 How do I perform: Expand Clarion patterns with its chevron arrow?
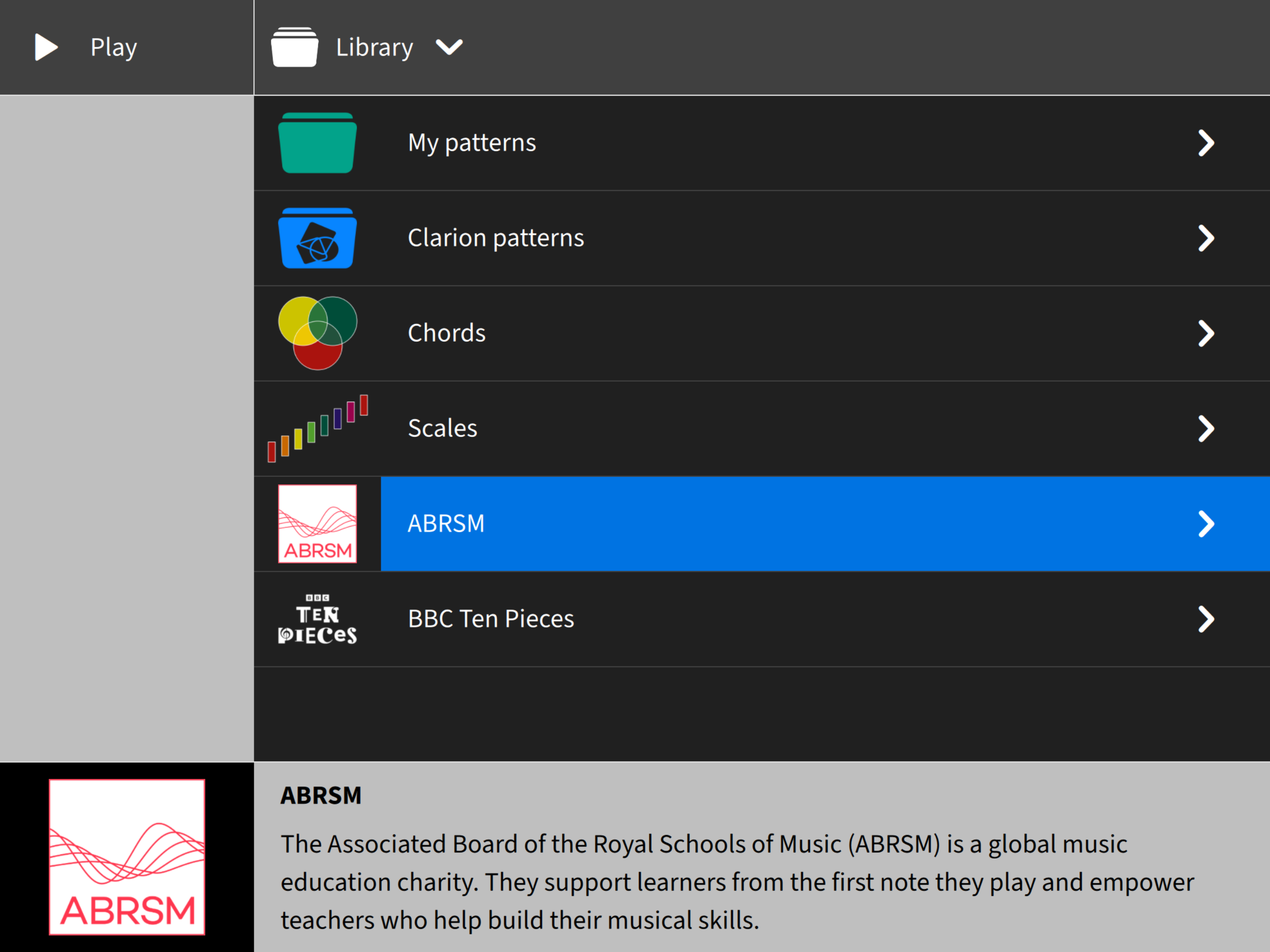(1206, 238)
